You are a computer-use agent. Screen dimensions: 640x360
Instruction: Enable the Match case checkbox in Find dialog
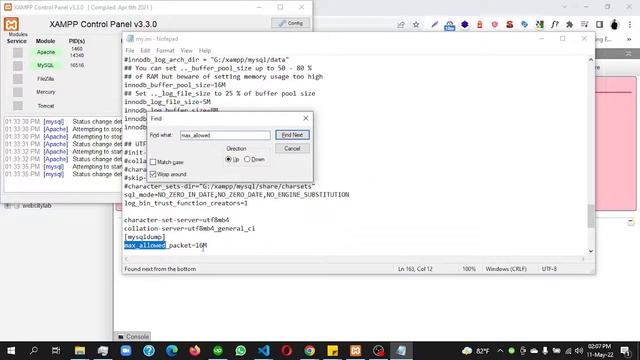[153, 162]
